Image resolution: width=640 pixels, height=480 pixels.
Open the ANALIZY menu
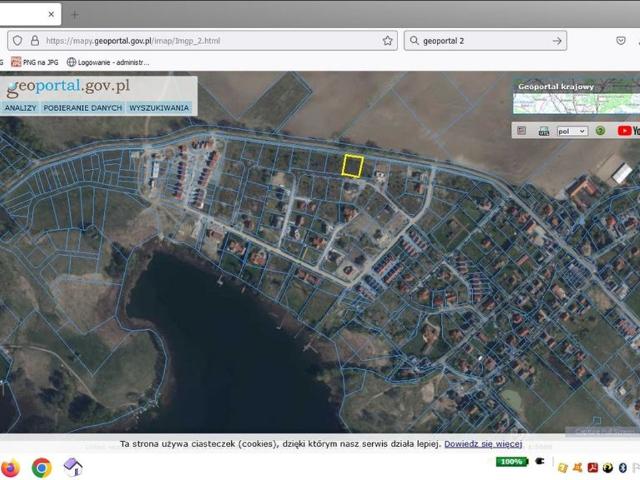click(20, 107)
